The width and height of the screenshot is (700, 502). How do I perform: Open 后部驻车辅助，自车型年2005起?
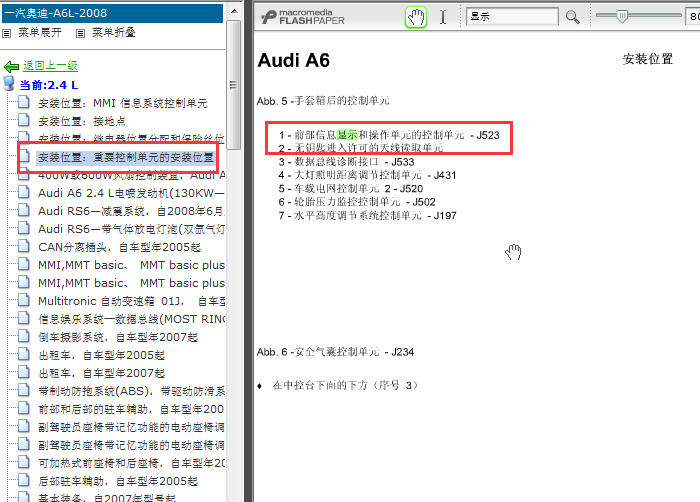(118, 481)
